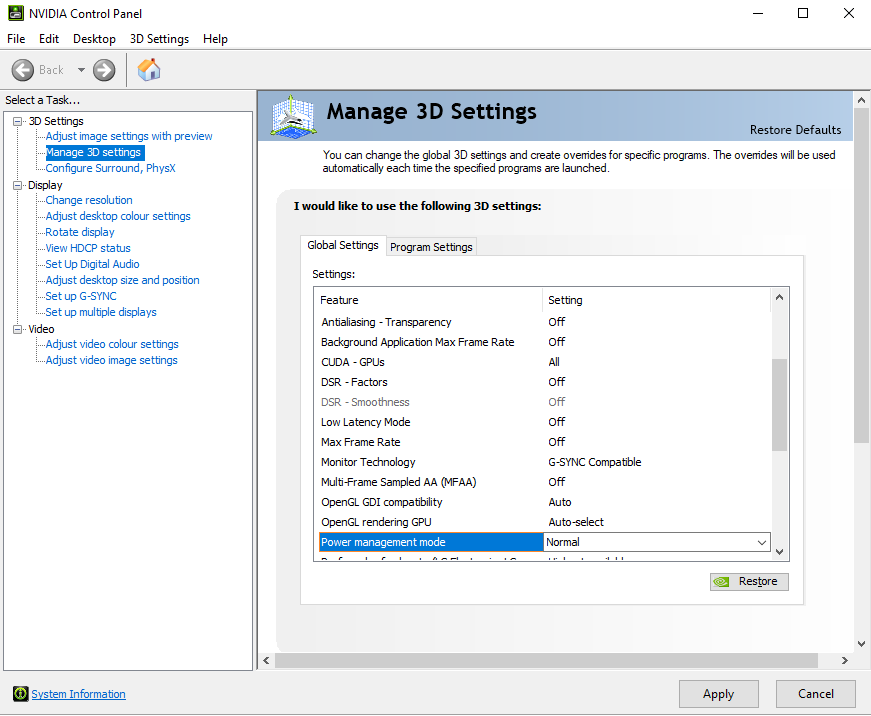Image resolution: width=871 pixels, height=716 pixels.
Task: Maximize the NVIDIA Control Panel window
Action: [x=803, y=13]
